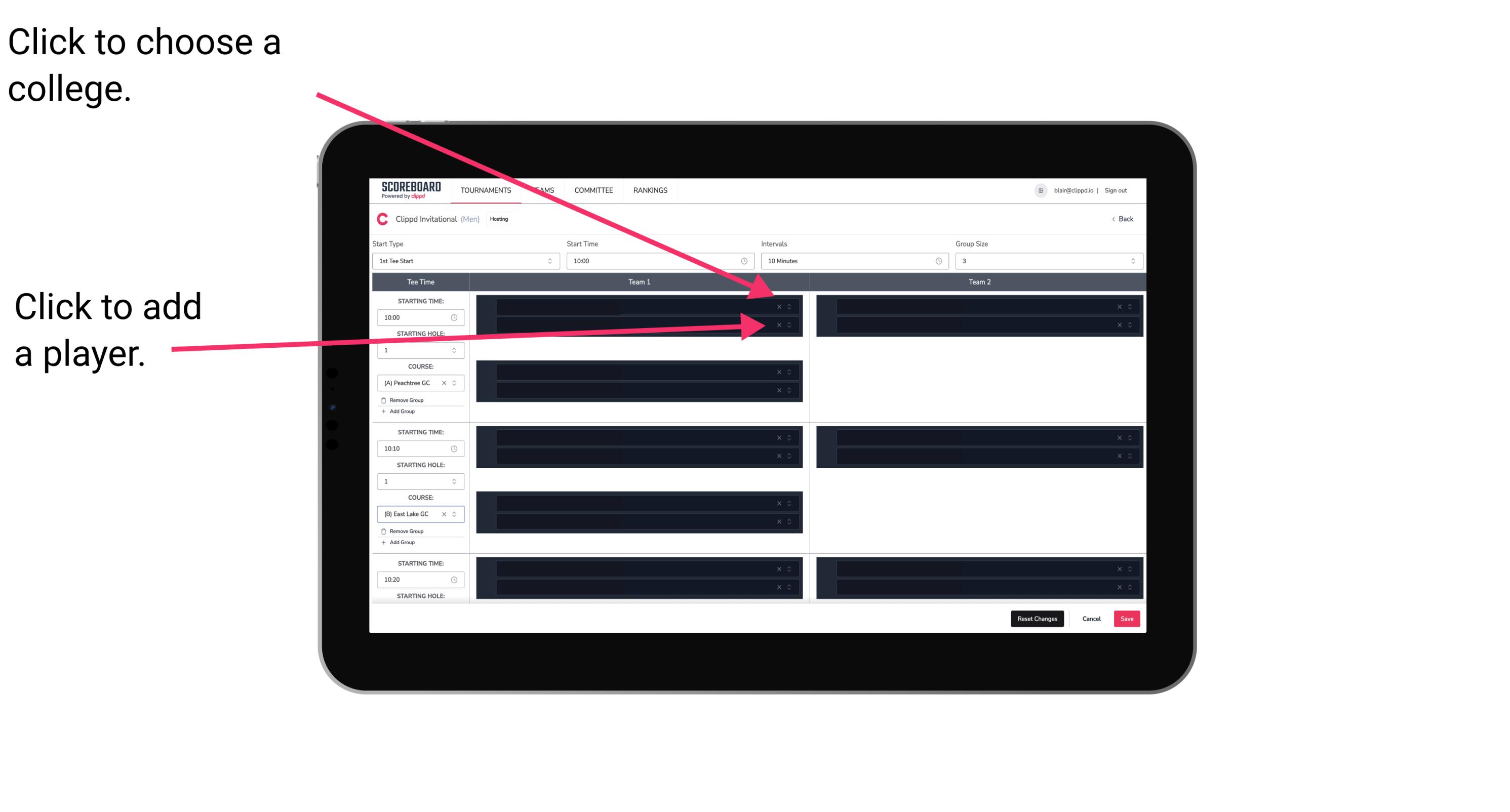Click Back to return to previous screen
The height and width of the screenshot is (812, 1510).
click(x=1123, y=218)
